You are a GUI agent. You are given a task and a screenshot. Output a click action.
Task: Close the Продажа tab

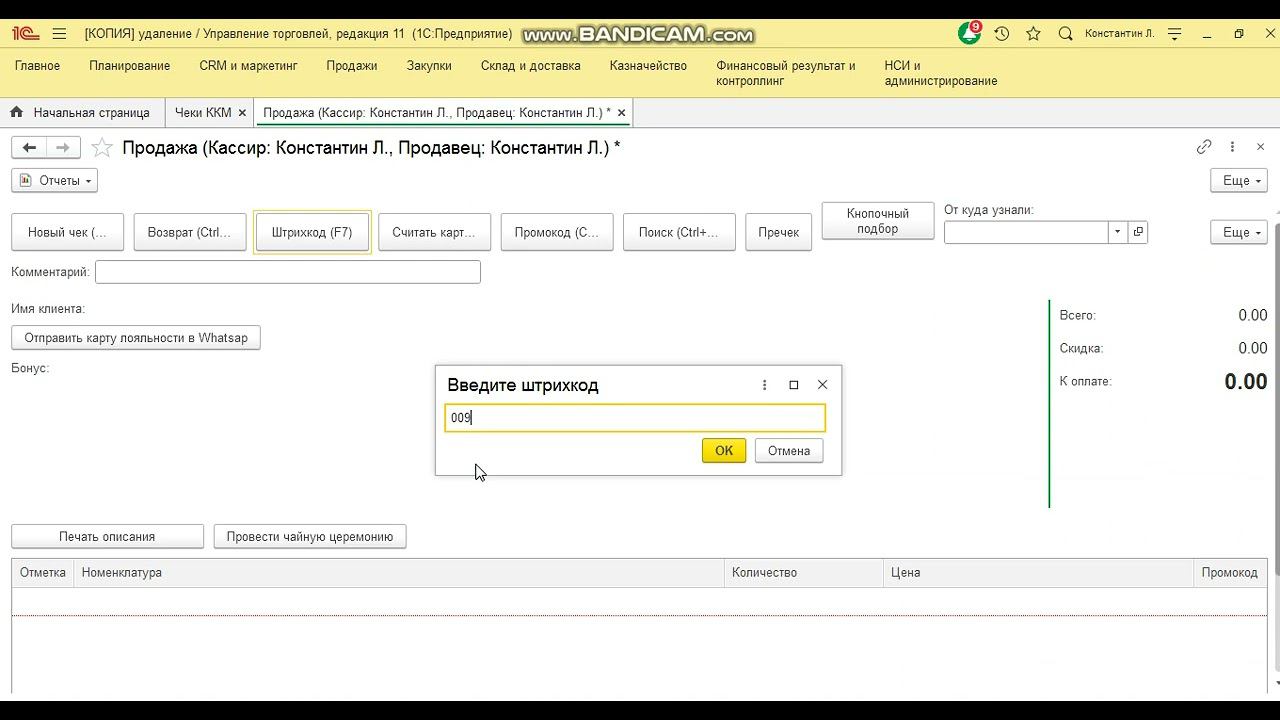621,113
